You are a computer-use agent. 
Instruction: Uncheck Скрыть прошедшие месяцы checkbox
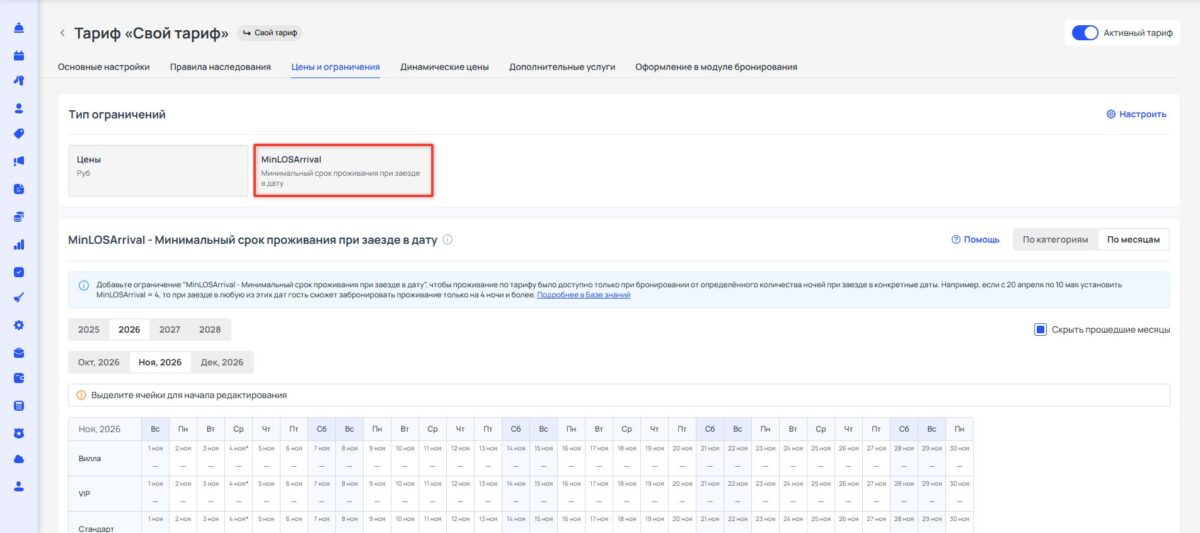(1040, 329)
